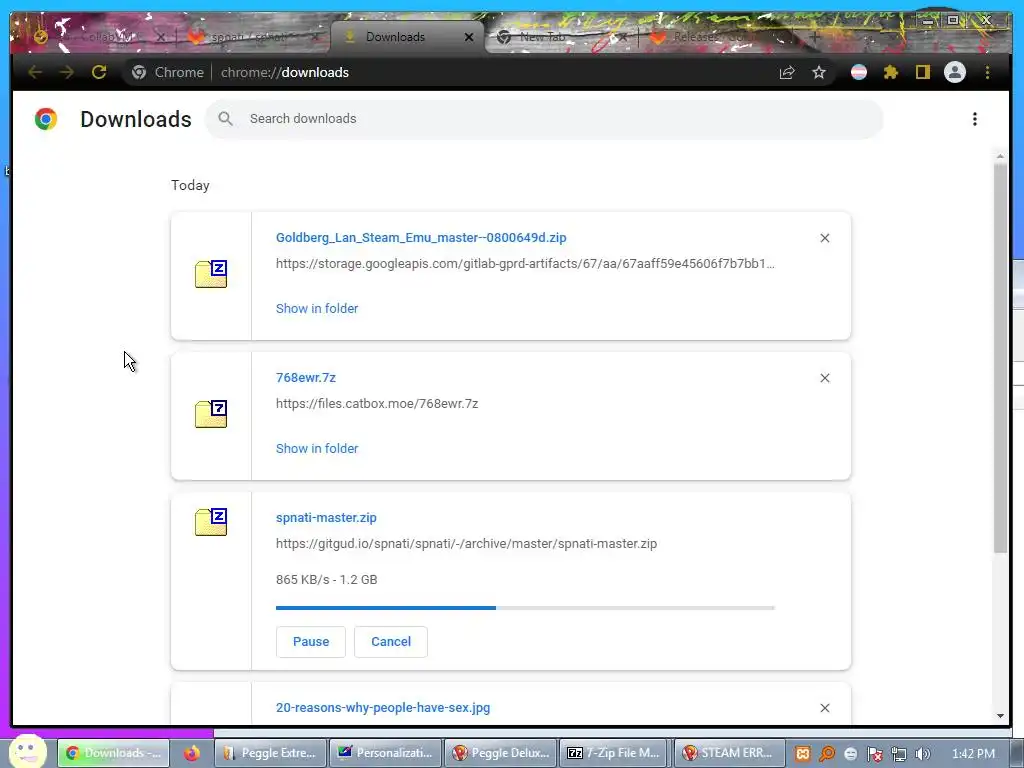Screen dimensions: 1024x768
Task: Click the share page icon in address bar
Action: coord(787,72)
